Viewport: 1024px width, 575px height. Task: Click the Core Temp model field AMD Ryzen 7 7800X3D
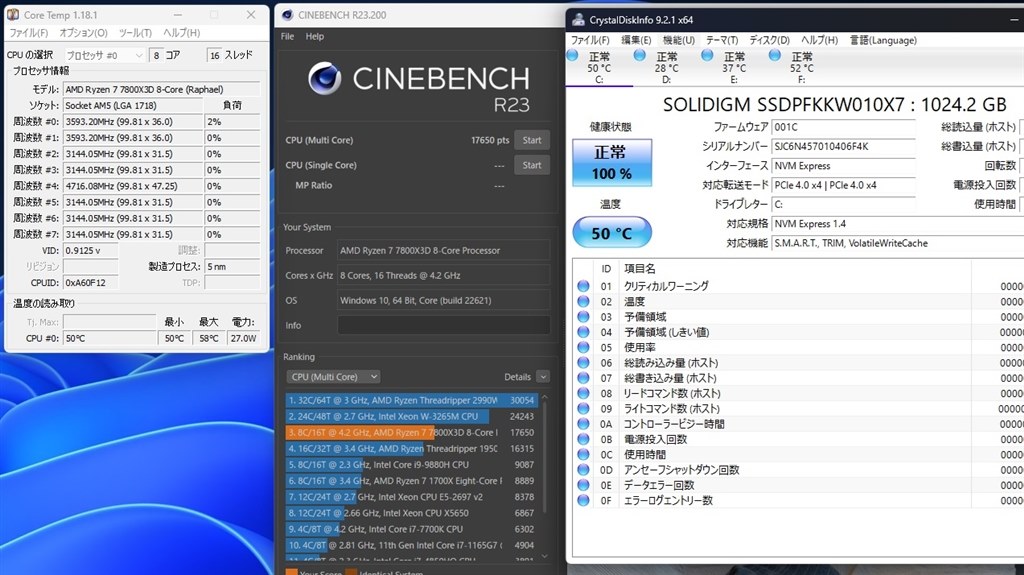click(161, 90)
